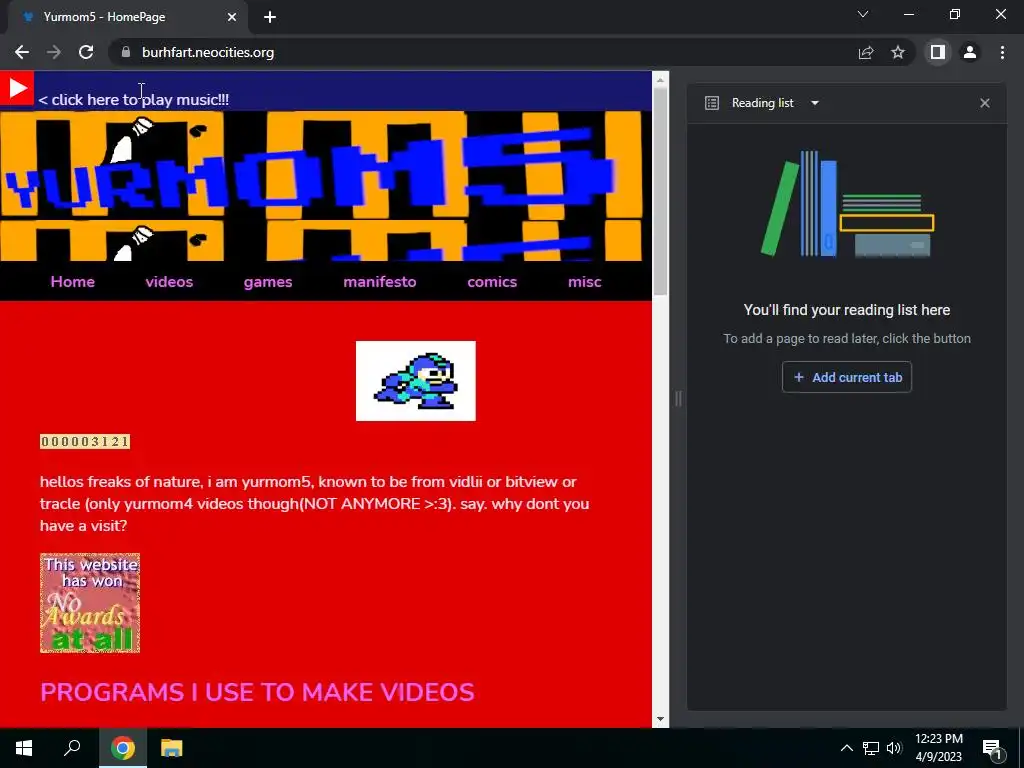Reload the burhfart.neocities.org page
This screenshot has height=768, width=1024.
pyautogui.click(x=86, y=52)
